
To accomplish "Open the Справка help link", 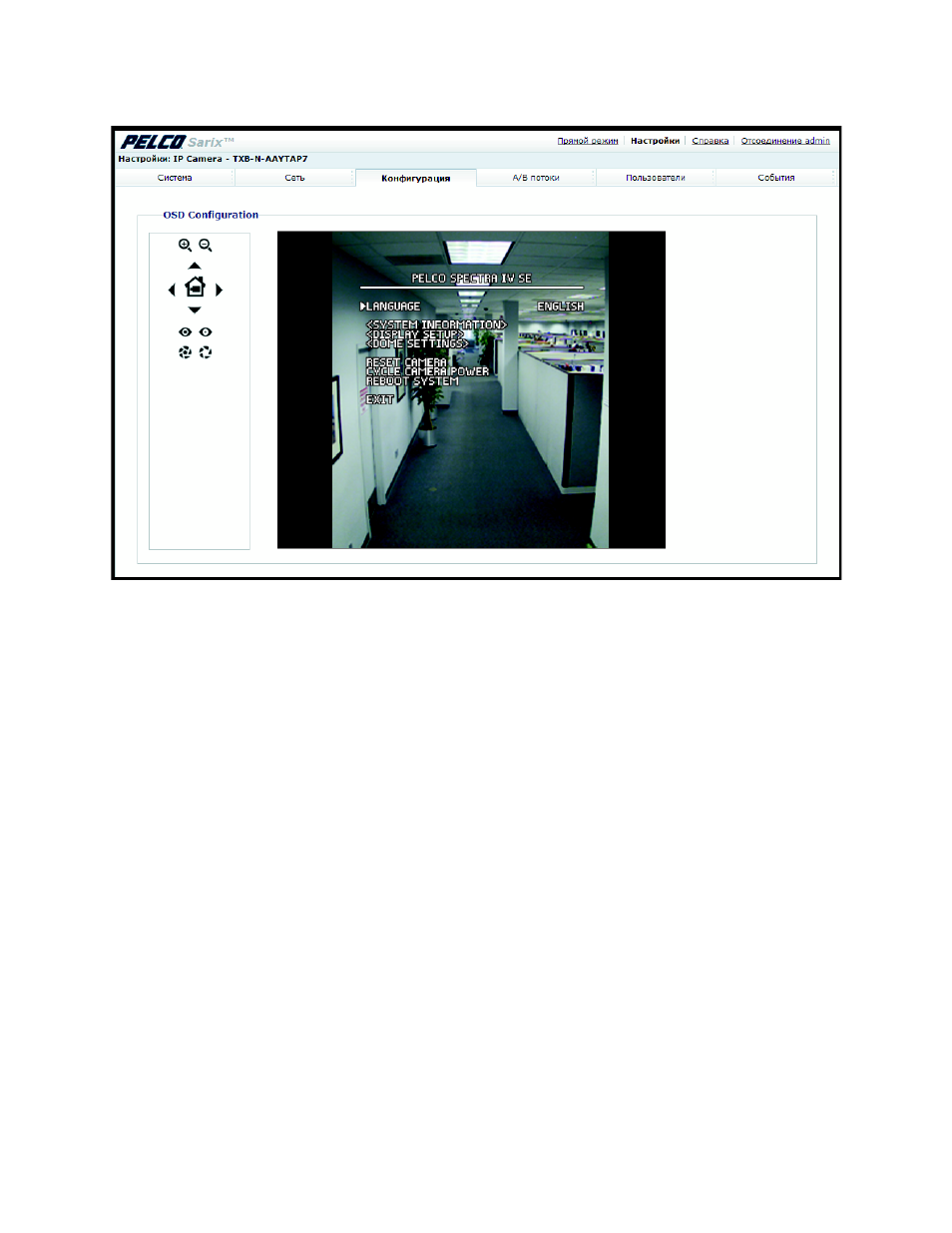I will (x=711, y=141).
